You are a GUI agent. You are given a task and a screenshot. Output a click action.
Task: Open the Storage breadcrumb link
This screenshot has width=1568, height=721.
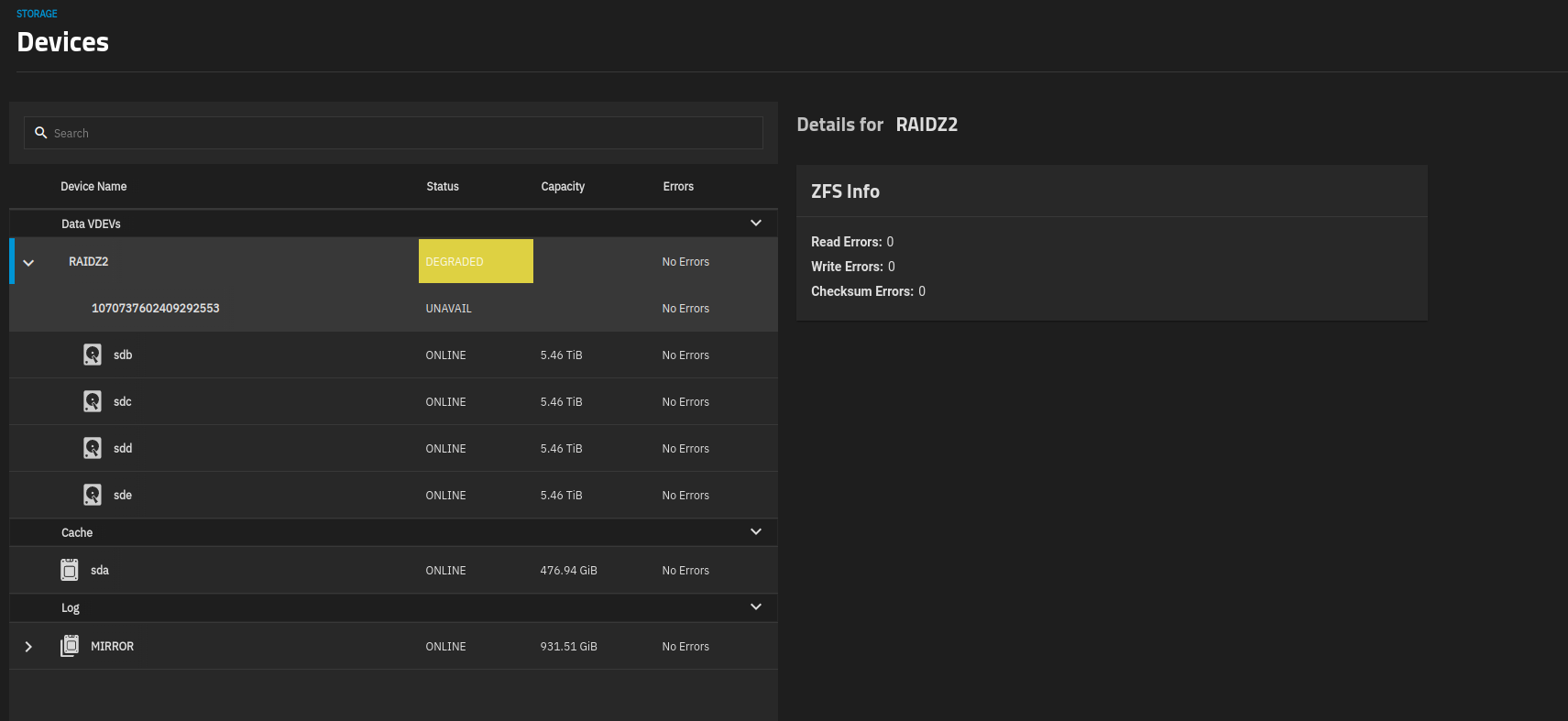point(37,14)
